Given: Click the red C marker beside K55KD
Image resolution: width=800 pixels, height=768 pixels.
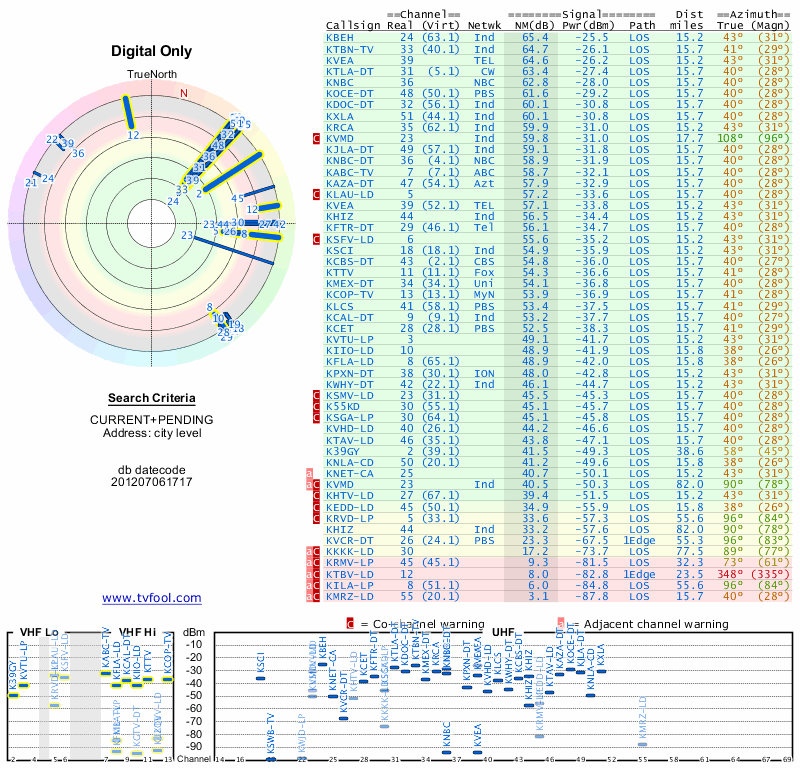Looking at the screenshot, I should (x=316, y=406).
